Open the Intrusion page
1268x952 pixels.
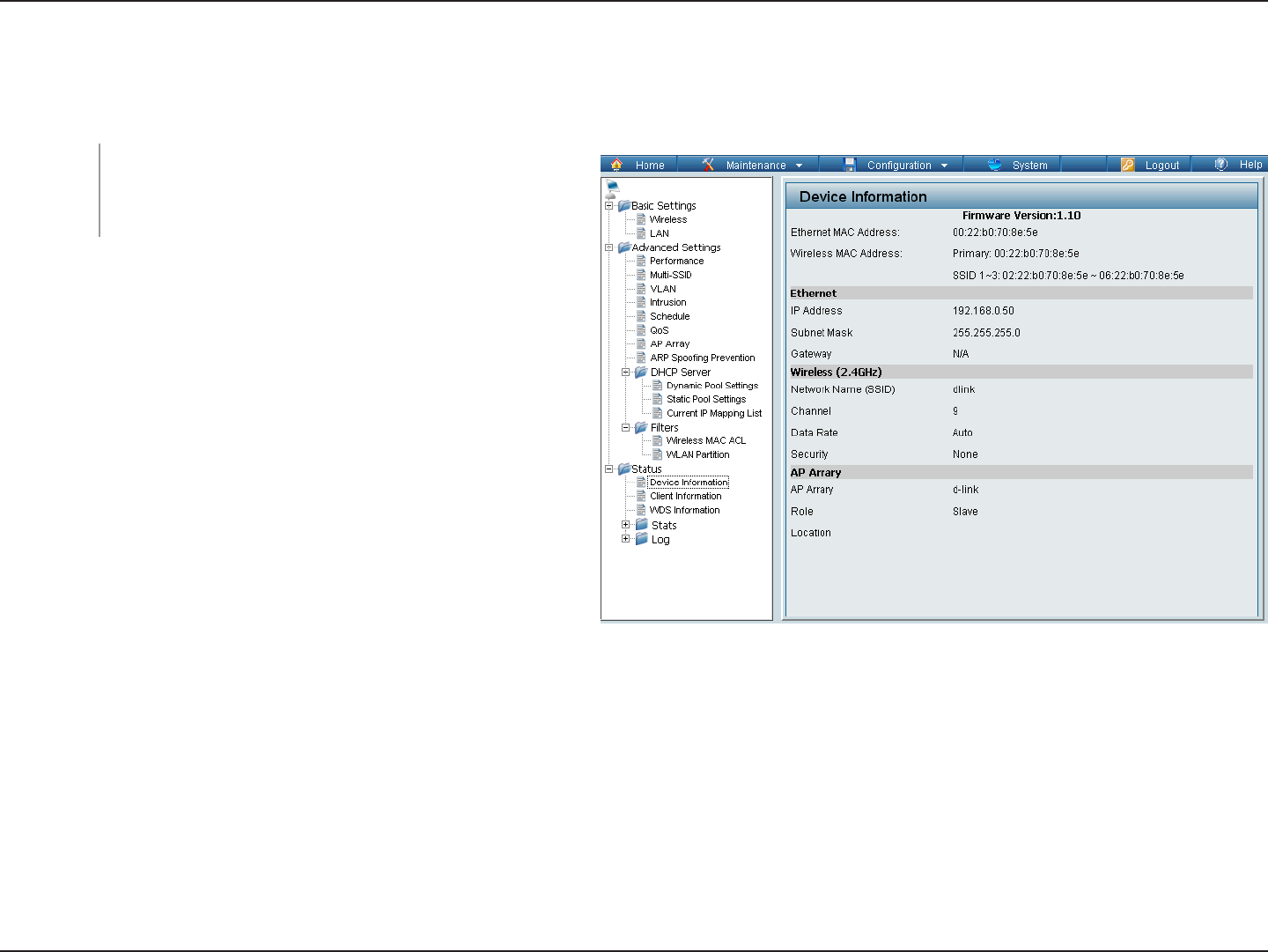668,302
